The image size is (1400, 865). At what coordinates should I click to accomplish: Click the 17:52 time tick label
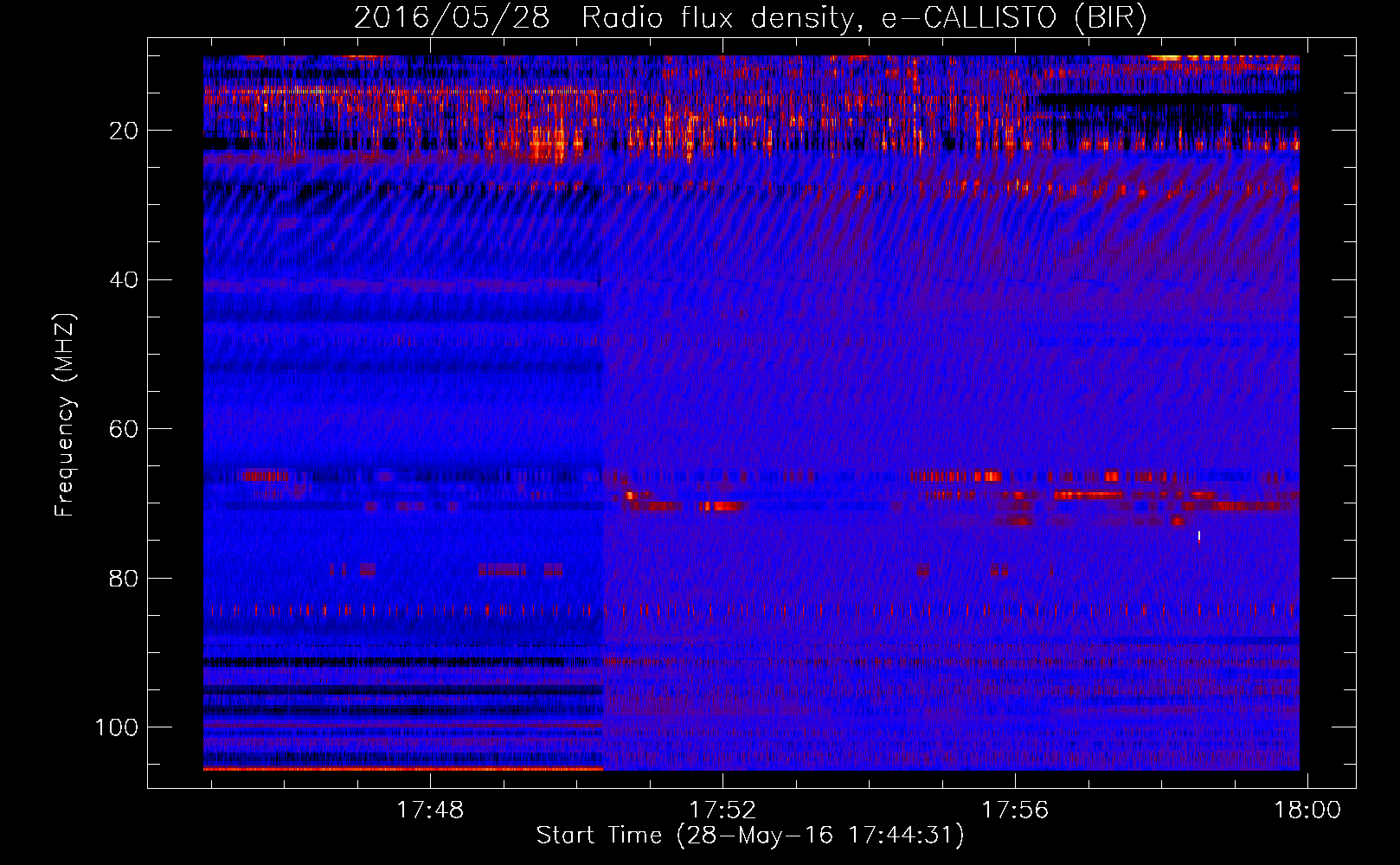click(722, 810)
